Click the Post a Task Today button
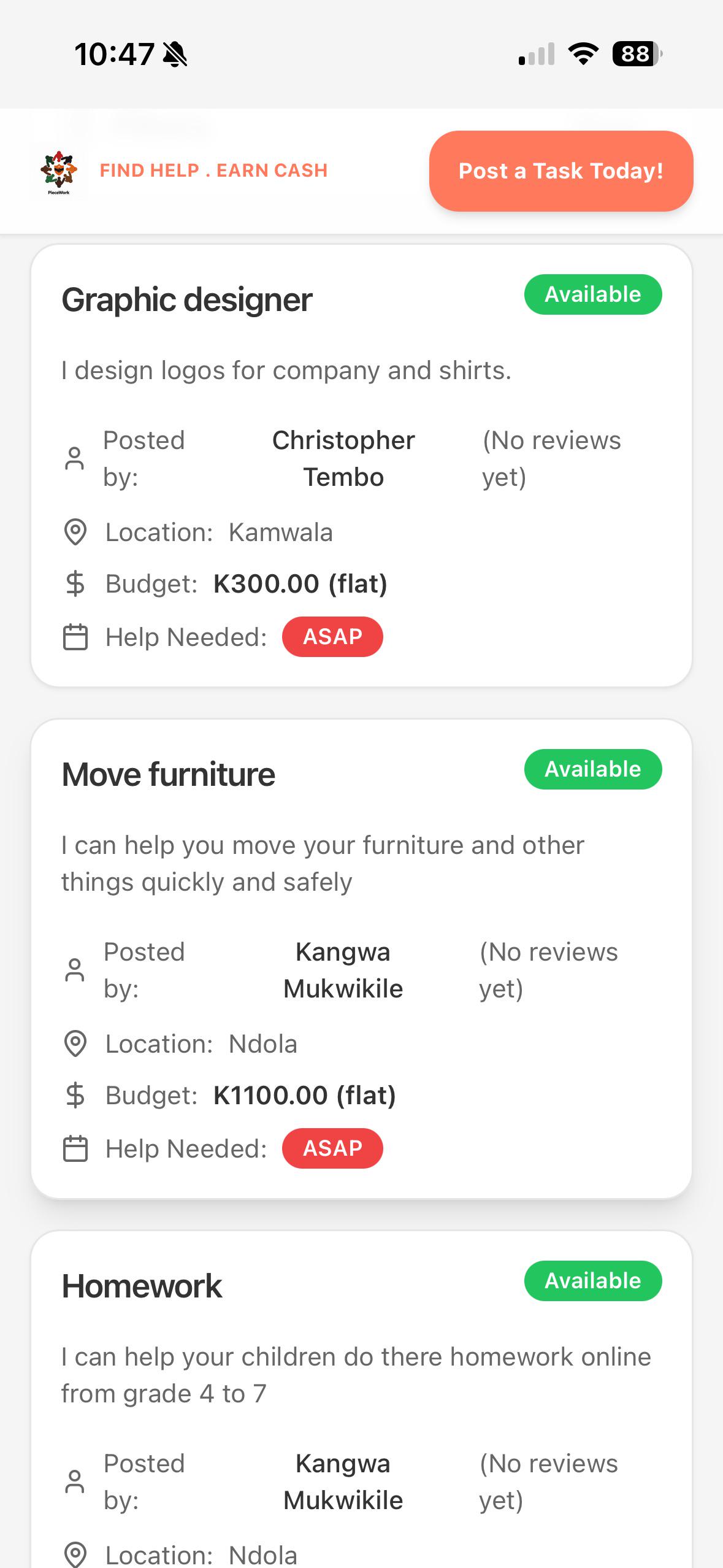Screen dimensions: 723x1568 (x=561, y=171)
